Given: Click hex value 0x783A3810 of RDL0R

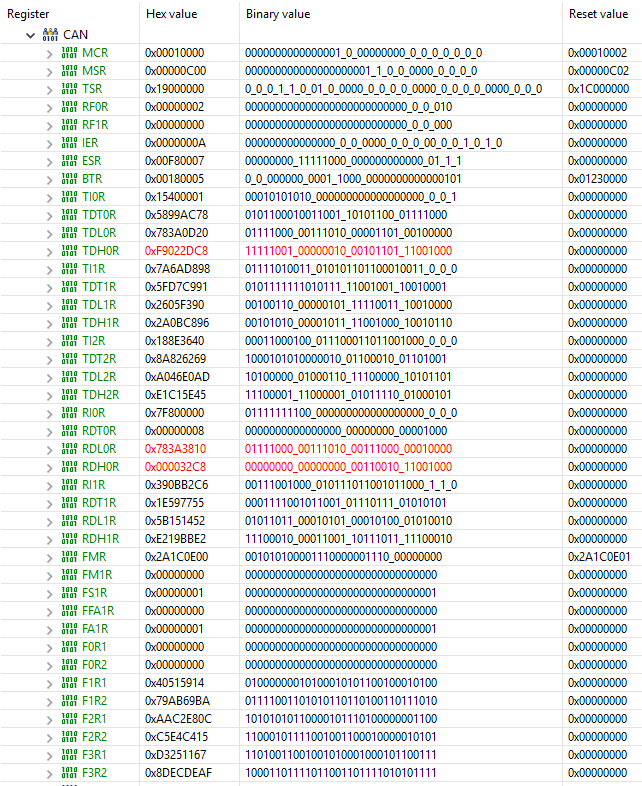Looking at the screenshot, I should (175, 449).
